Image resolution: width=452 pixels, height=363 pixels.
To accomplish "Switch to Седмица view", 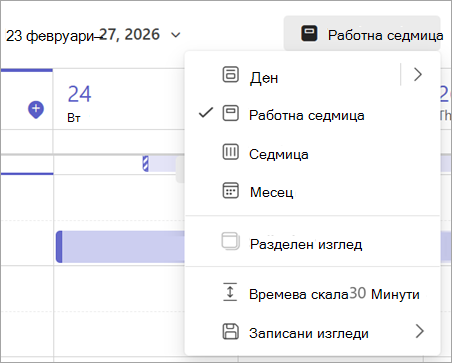I will click(x=312, y=153).
